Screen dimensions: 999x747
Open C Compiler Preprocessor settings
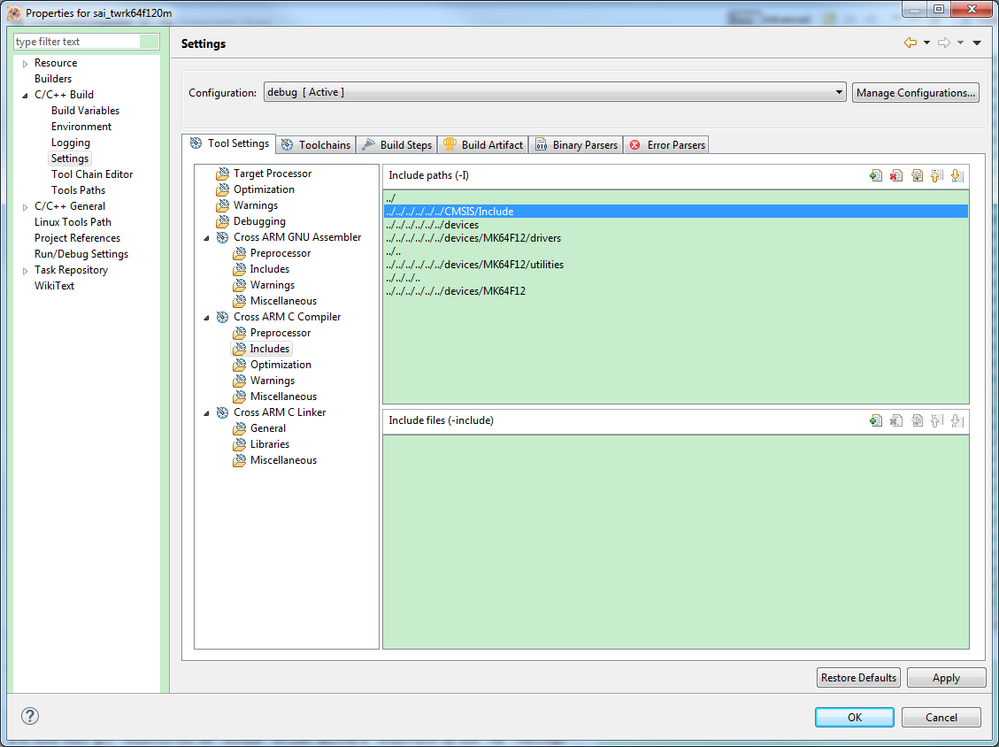click(280, 333)
